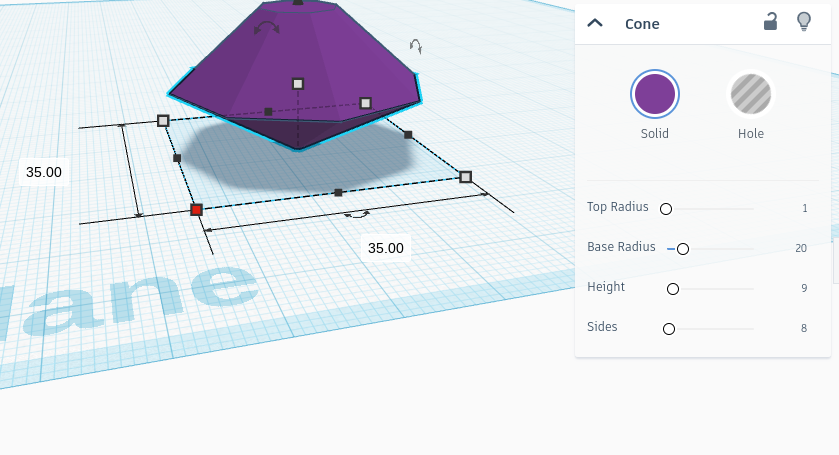Select the right corner white resize handle
Image resolution: width=839 pixels, height=455 pixels.
466,177
